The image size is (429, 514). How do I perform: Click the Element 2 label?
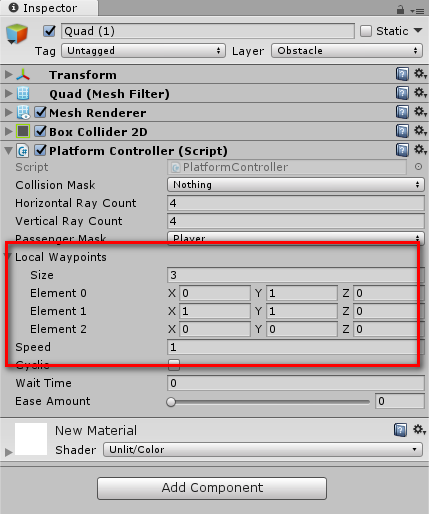click(x=58, y=329)
